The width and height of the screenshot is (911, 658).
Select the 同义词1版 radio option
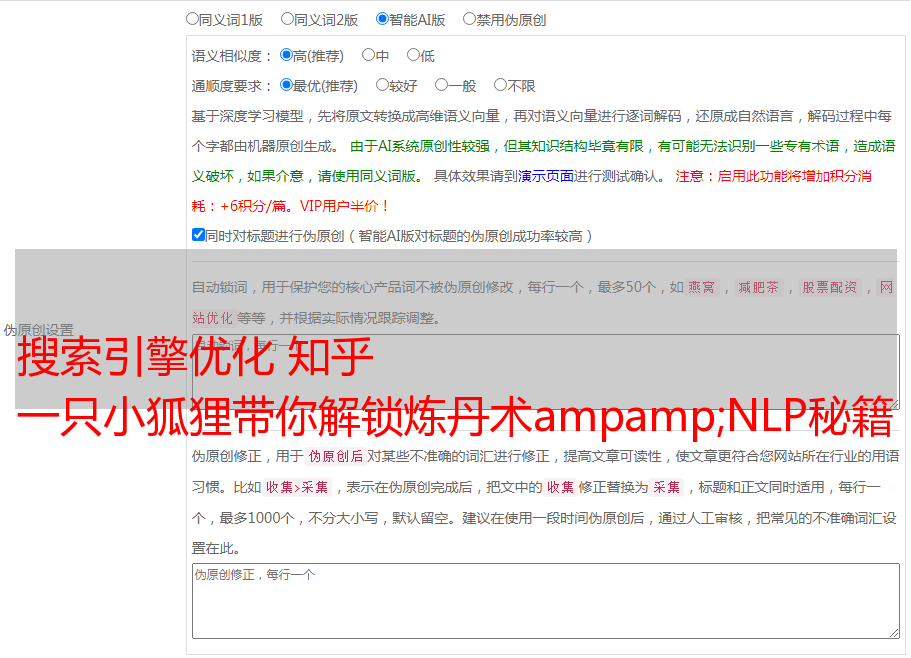(192, 19)
